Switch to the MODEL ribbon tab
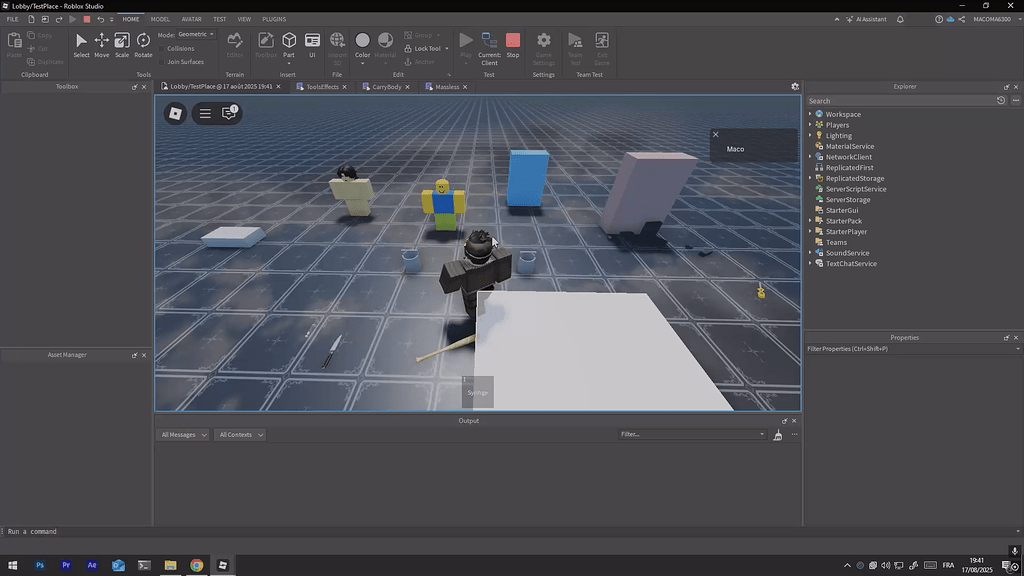The width and height of the screenshot is (1024, 576). (160, 18)
